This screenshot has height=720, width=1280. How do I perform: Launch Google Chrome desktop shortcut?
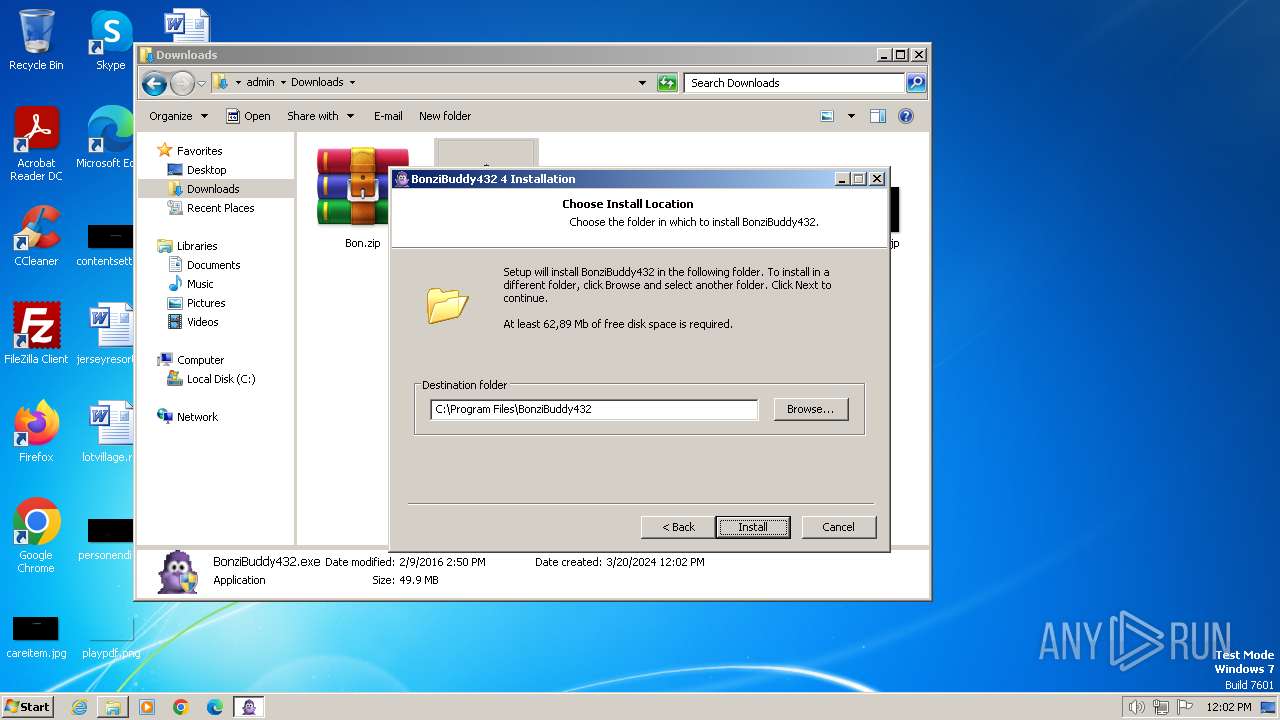coord(36,536)
